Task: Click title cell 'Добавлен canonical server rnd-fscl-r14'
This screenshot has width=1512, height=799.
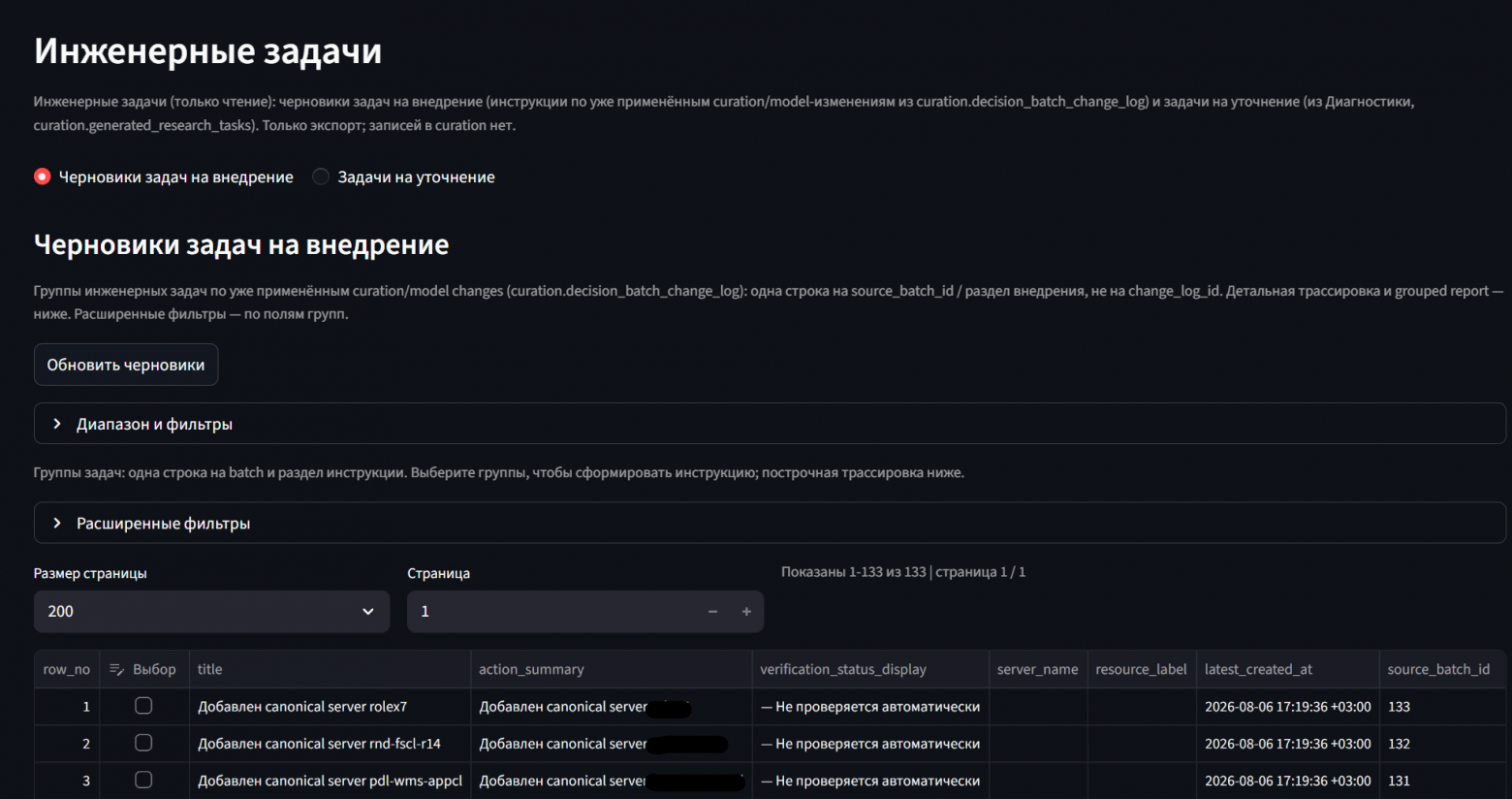Action: pos(330,744)
